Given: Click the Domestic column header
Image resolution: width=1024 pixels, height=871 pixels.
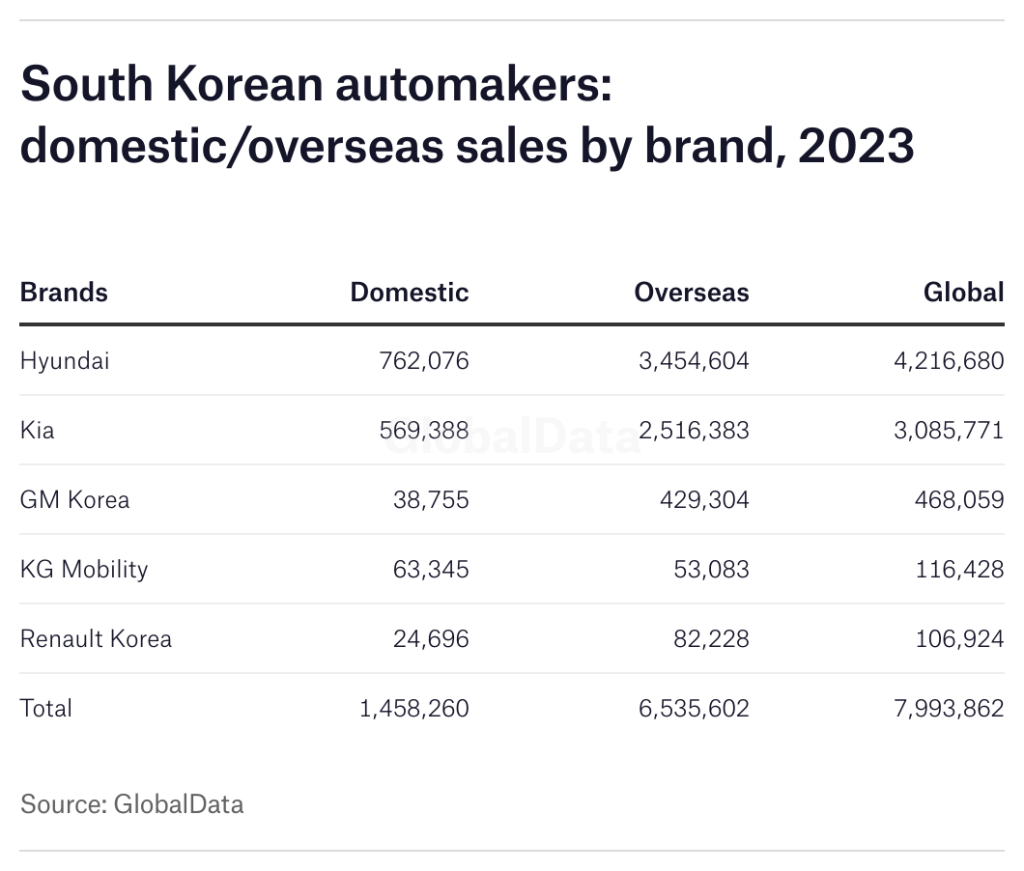Looking at the screenshot, I should pyautogui.click(x=409, y=292).
